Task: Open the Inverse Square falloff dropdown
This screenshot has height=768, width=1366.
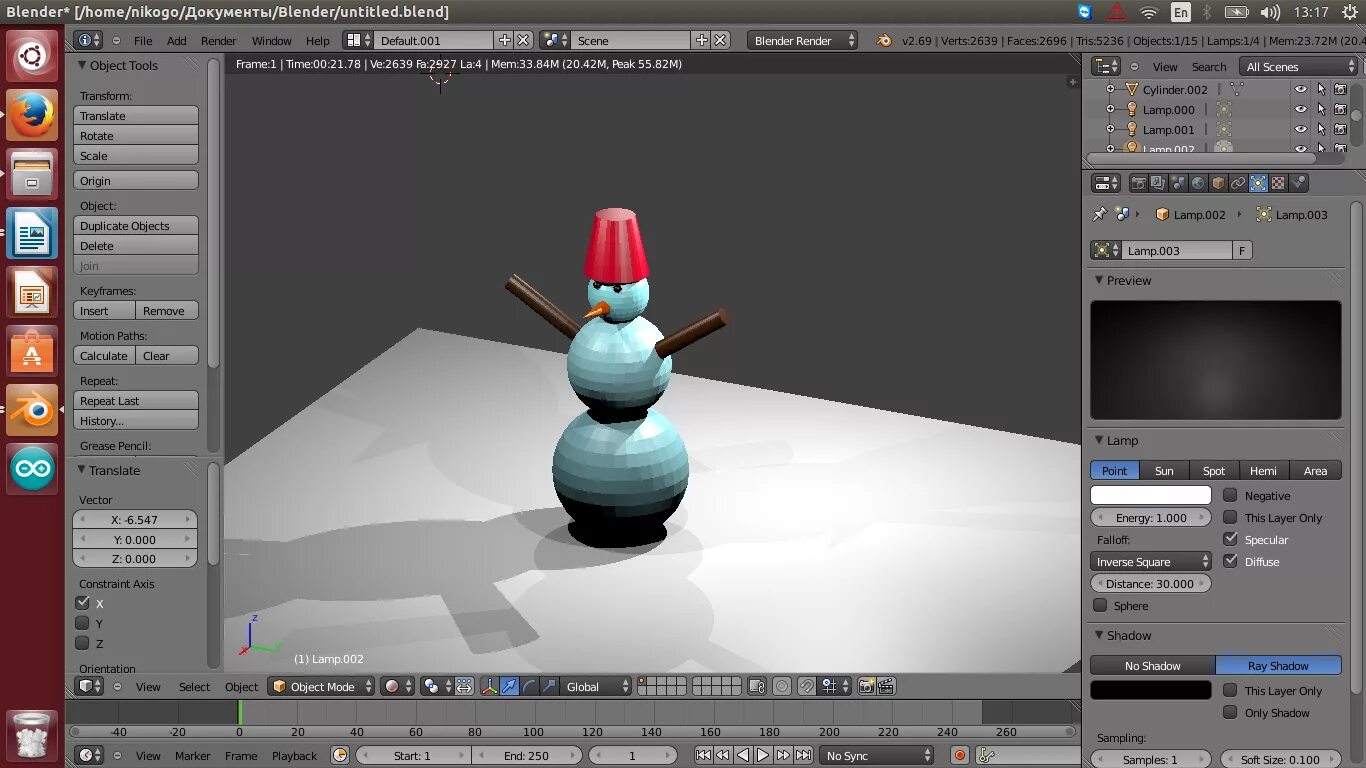Action: [x=1150, y=561]
